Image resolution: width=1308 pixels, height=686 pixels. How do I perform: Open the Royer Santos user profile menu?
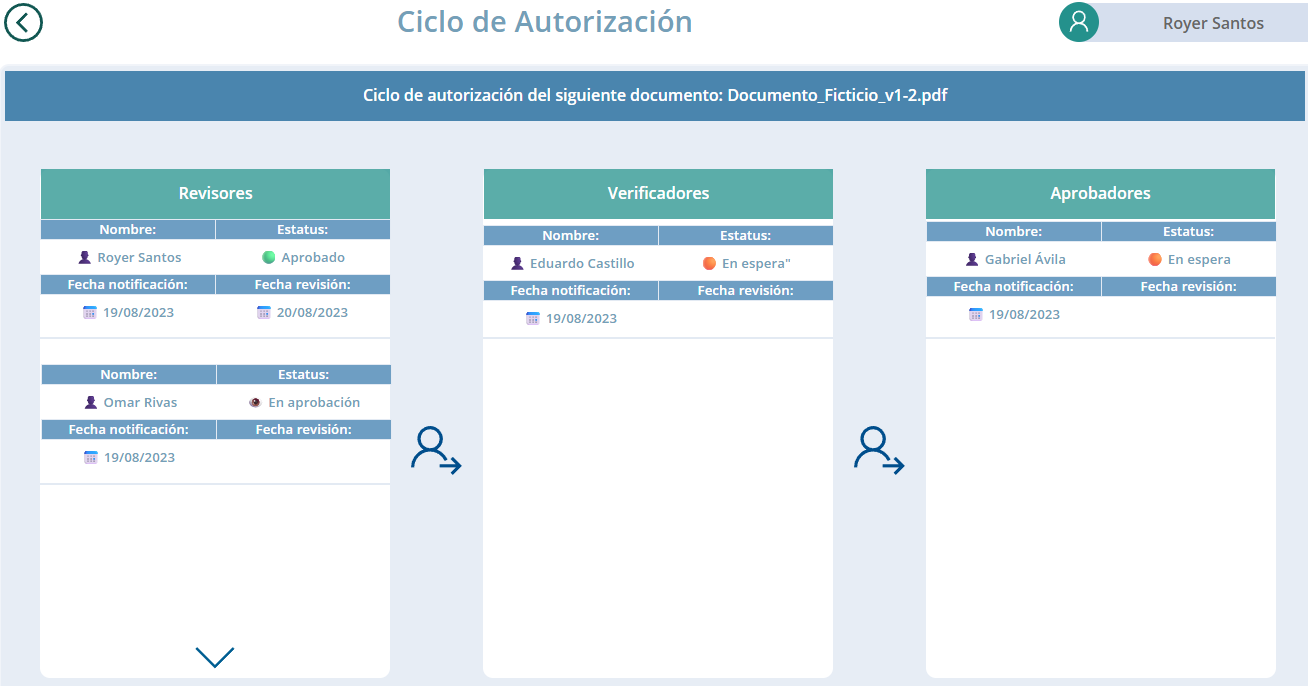pyautogui.click(x=1212, y=23)
